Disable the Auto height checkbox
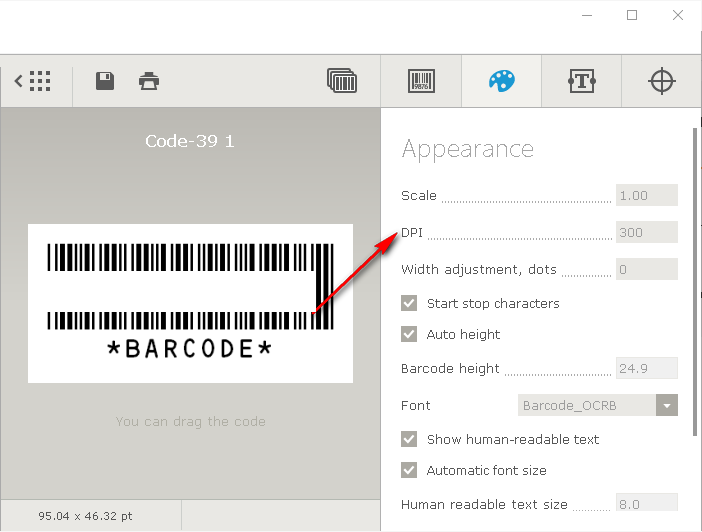 click(x=409, y=334)
